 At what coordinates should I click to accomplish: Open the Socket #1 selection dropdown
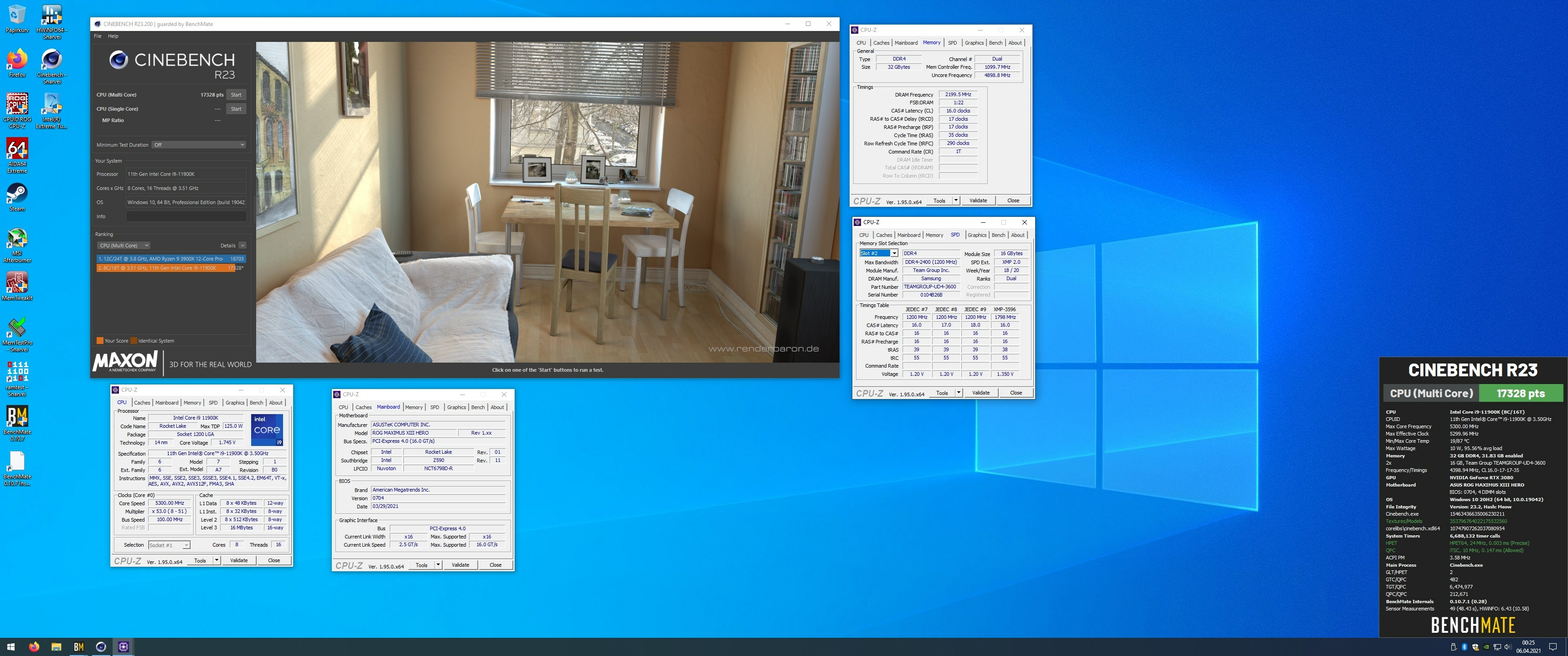(x=169, y=545)
